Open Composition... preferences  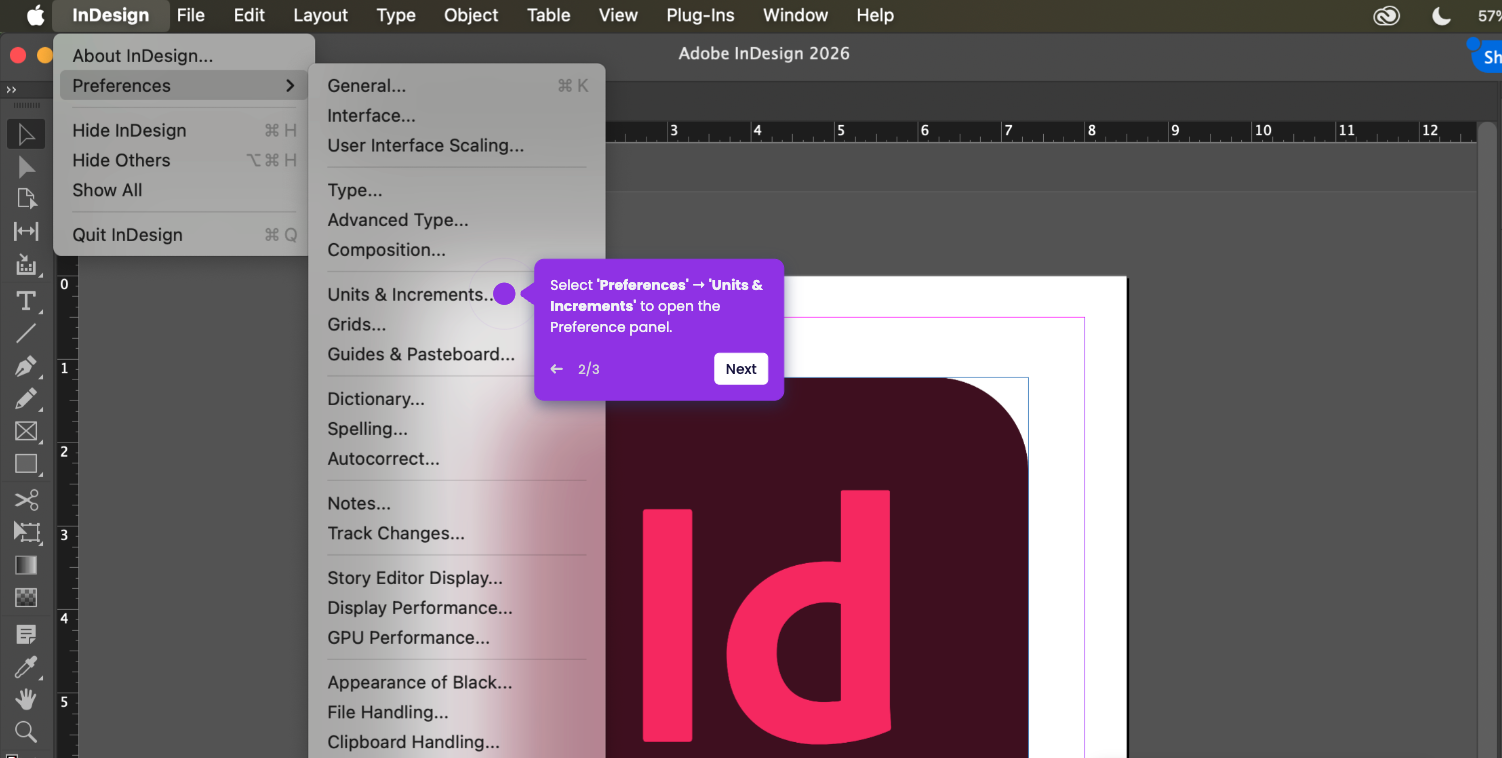click(x=457, y=250)
